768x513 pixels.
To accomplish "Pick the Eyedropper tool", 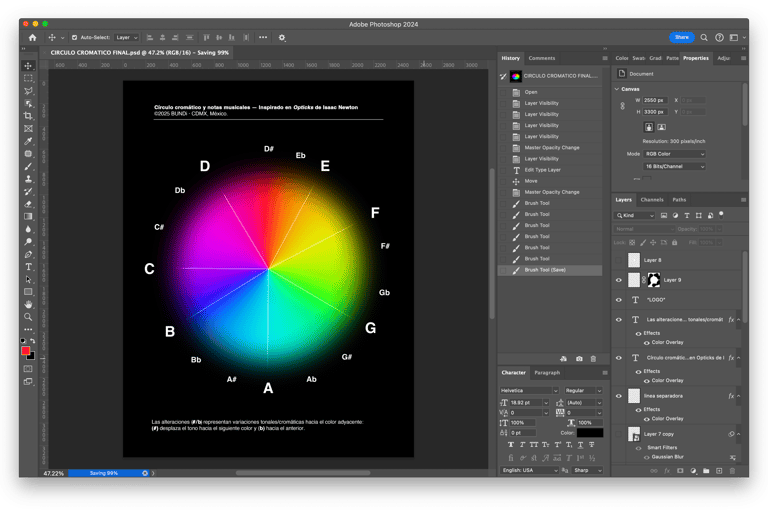I will (x=28, y=141).
